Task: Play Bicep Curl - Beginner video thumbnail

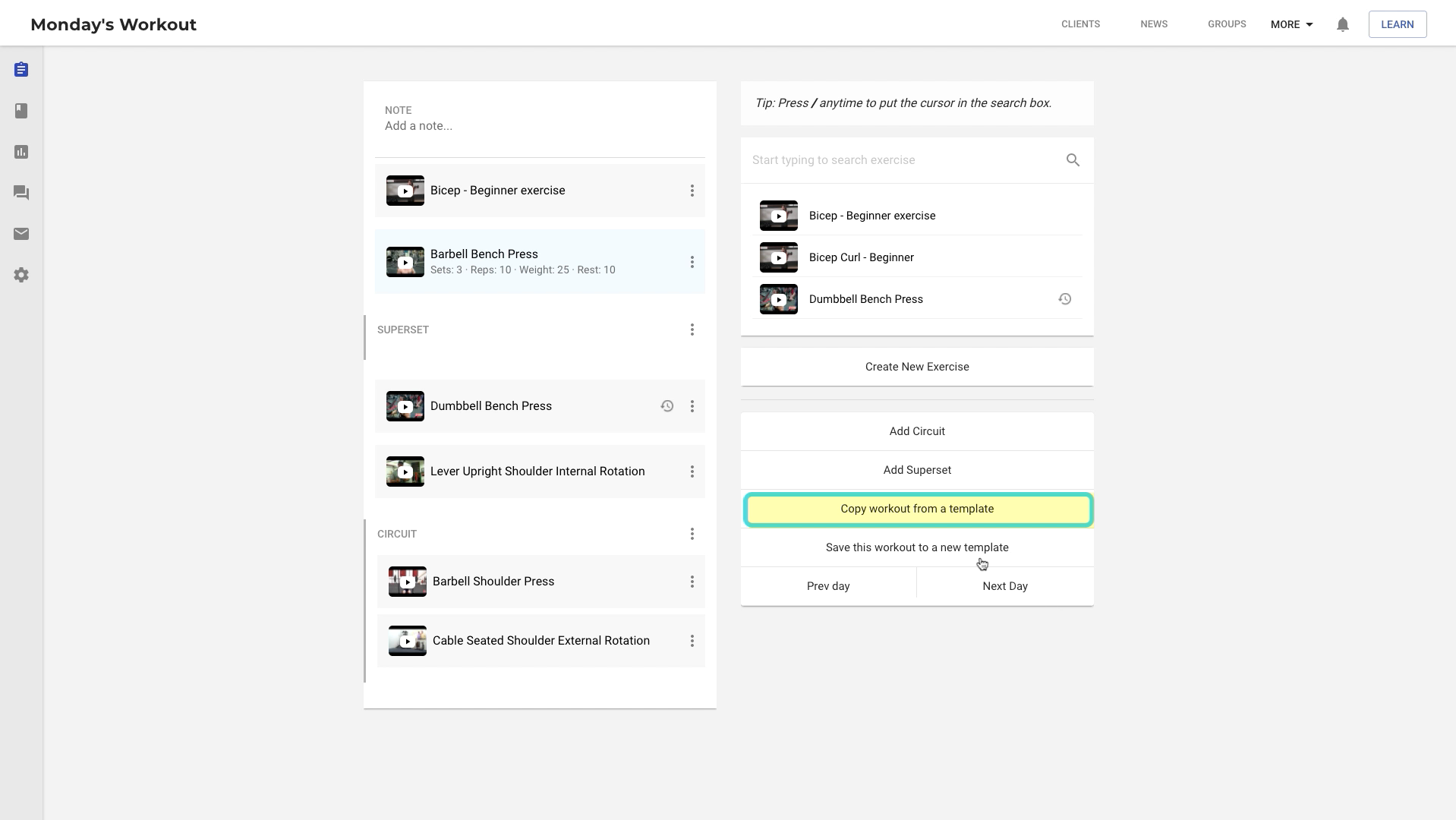Action: [779, 257]
